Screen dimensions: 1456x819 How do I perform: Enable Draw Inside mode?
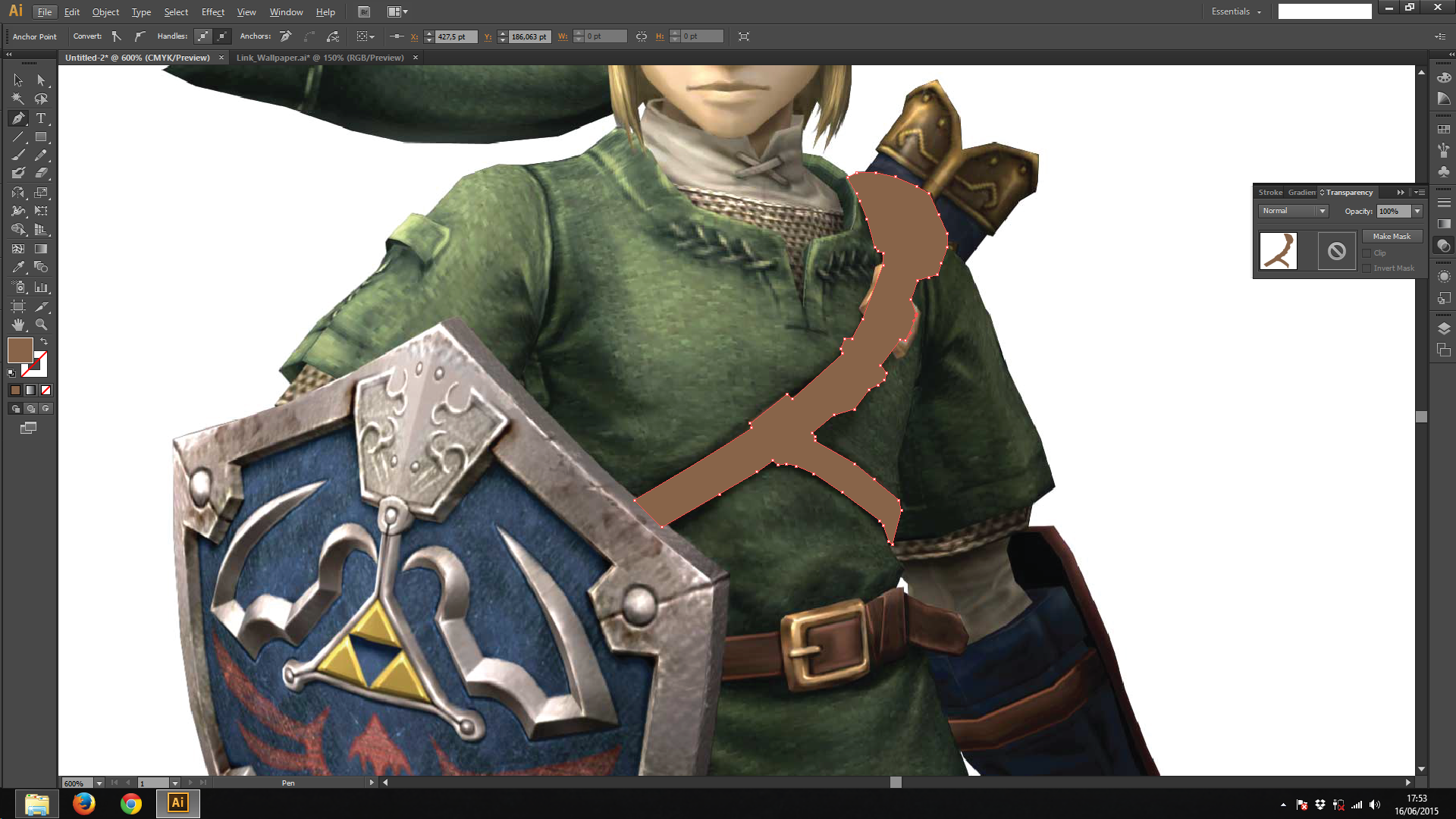[x=45, y=408]
